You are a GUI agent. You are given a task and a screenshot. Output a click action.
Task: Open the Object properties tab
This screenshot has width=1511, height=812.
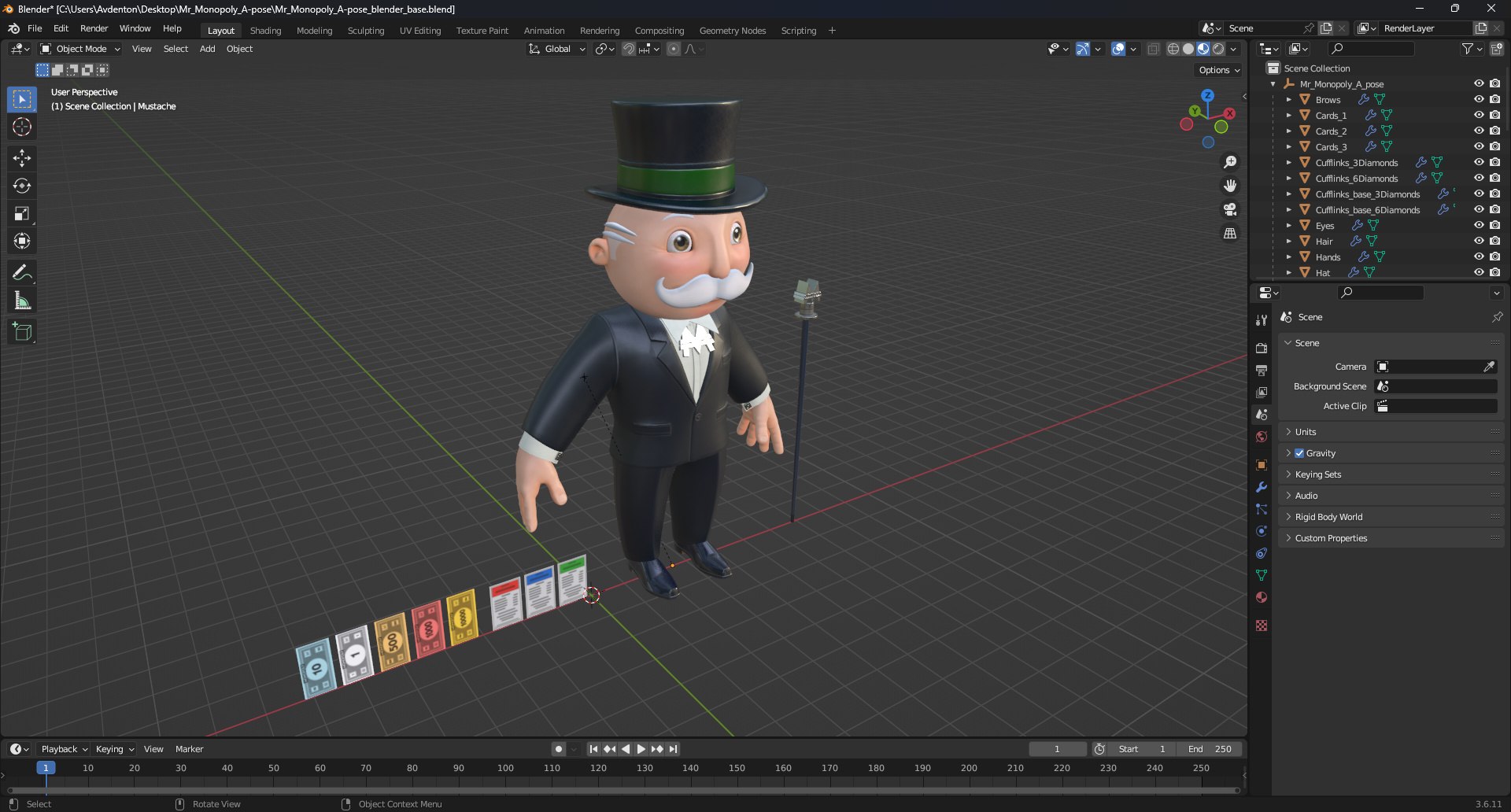point(1262,465)
